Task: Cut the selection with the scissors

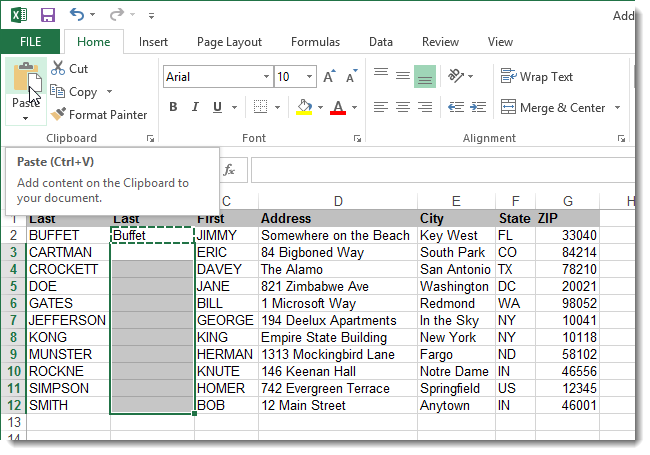Action: tap(70, 68)
